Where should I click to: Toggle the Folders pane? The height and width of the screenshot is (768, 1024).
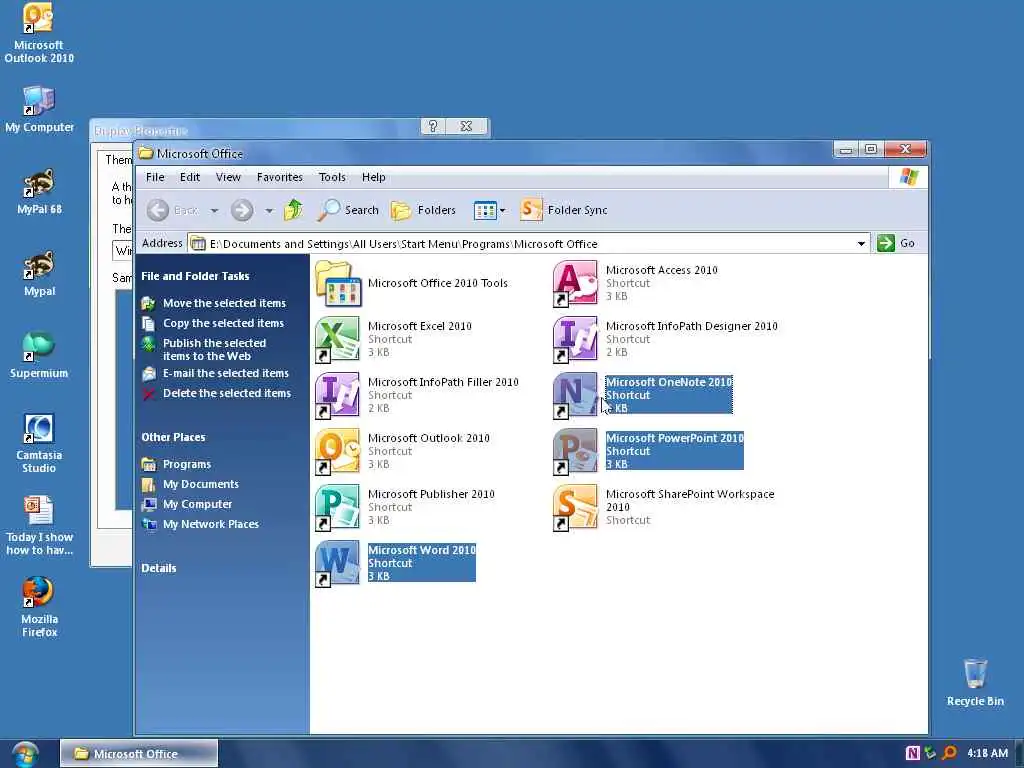pos(423,210)
